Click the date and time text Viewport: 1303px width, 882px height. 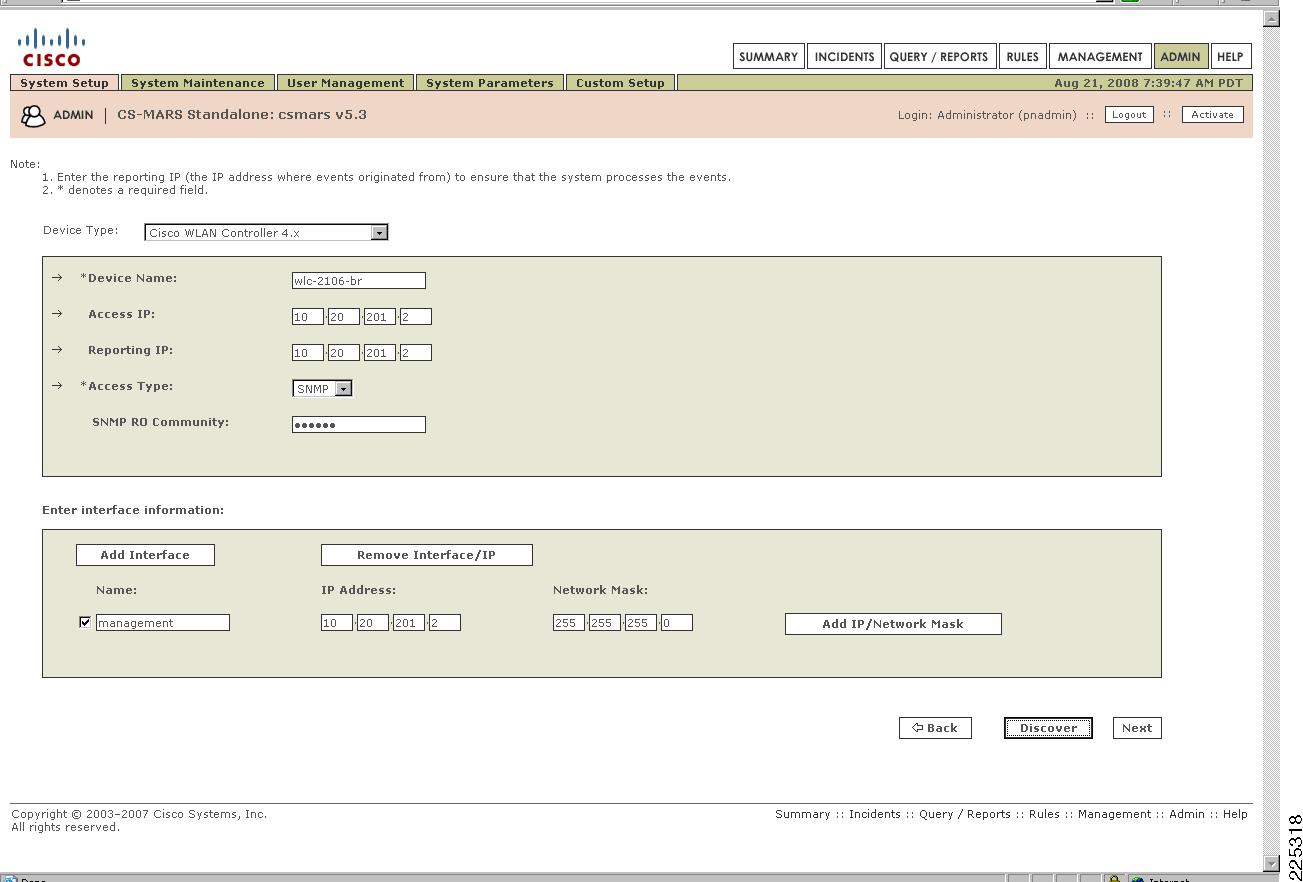pyautogui.click(x=1148, y=83)
